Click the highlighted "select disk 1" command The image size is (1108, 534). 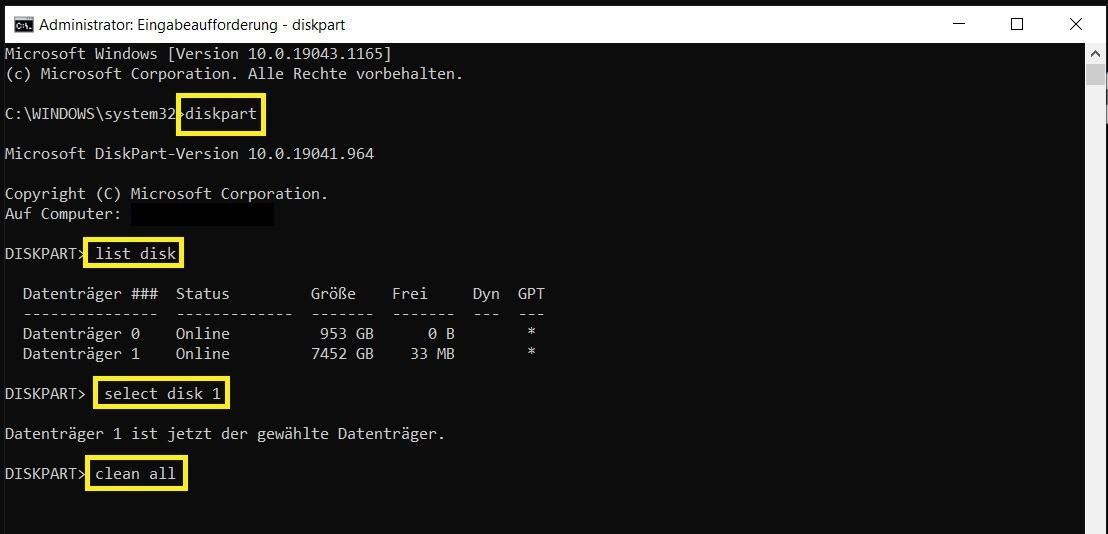point(162,394)
